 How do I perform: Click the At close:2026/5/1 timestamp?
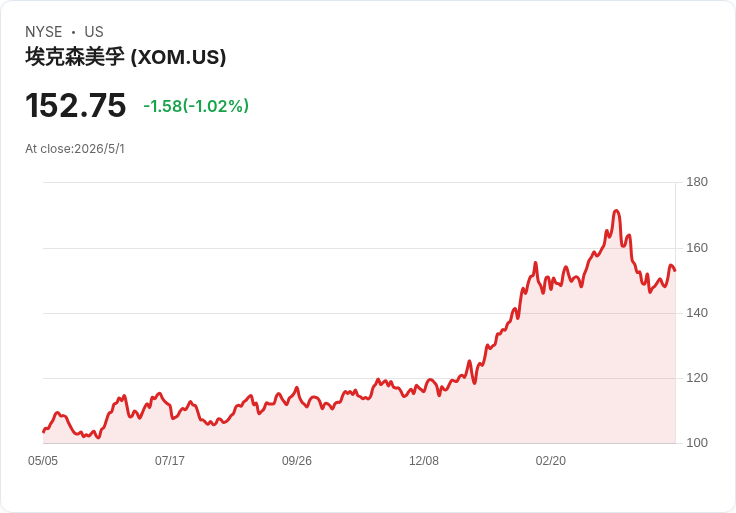tap(75, 149)
